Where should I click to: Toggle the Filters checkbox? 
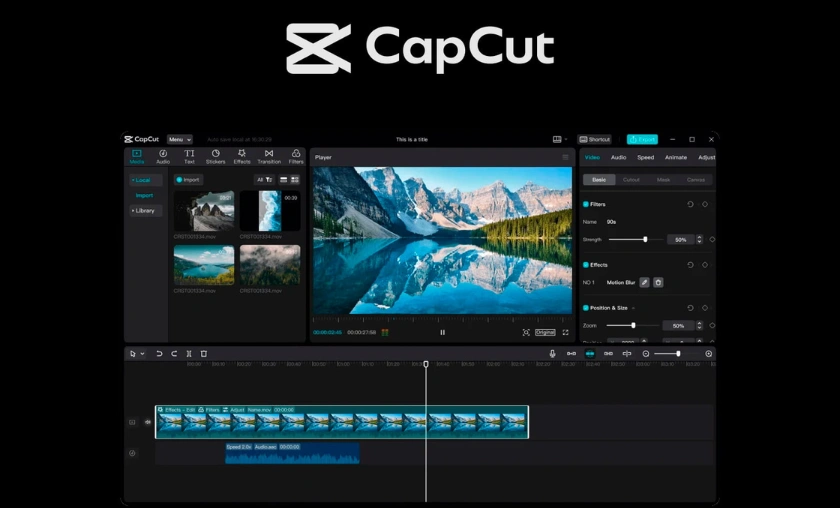[x=586, y=204]
